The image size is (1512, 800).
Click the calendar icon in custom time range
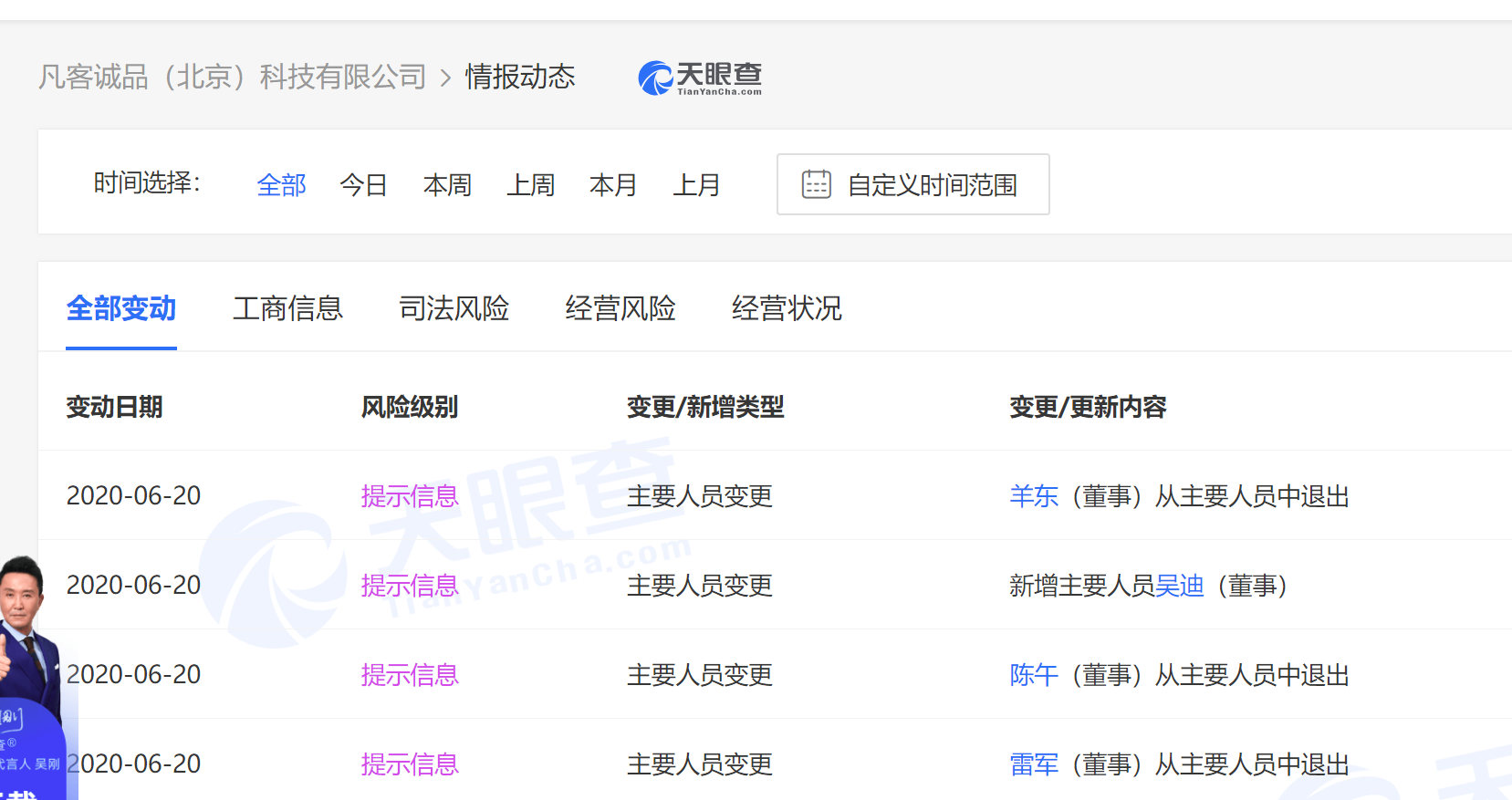pyautogui.click(x=816, y=184)
